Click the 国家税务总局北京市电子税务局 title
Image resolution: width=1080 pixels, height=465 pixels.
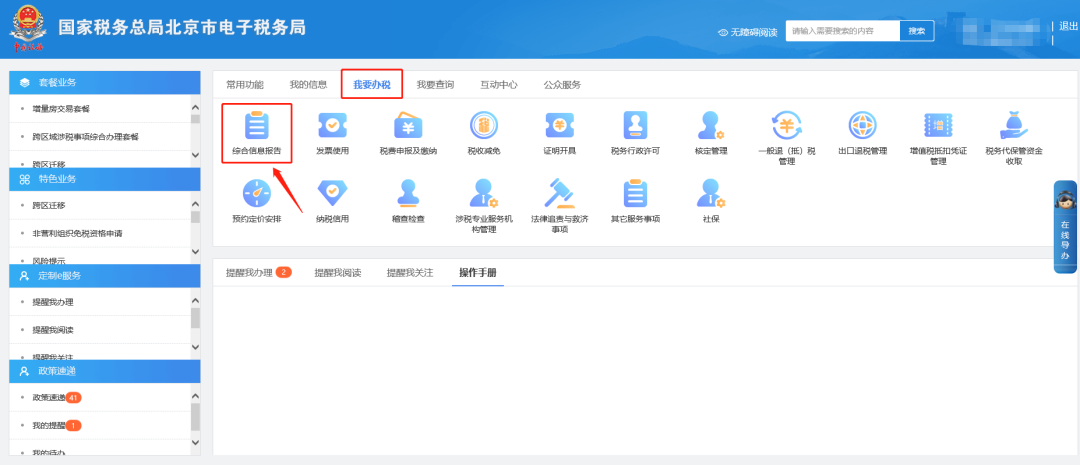coord(182,28)
